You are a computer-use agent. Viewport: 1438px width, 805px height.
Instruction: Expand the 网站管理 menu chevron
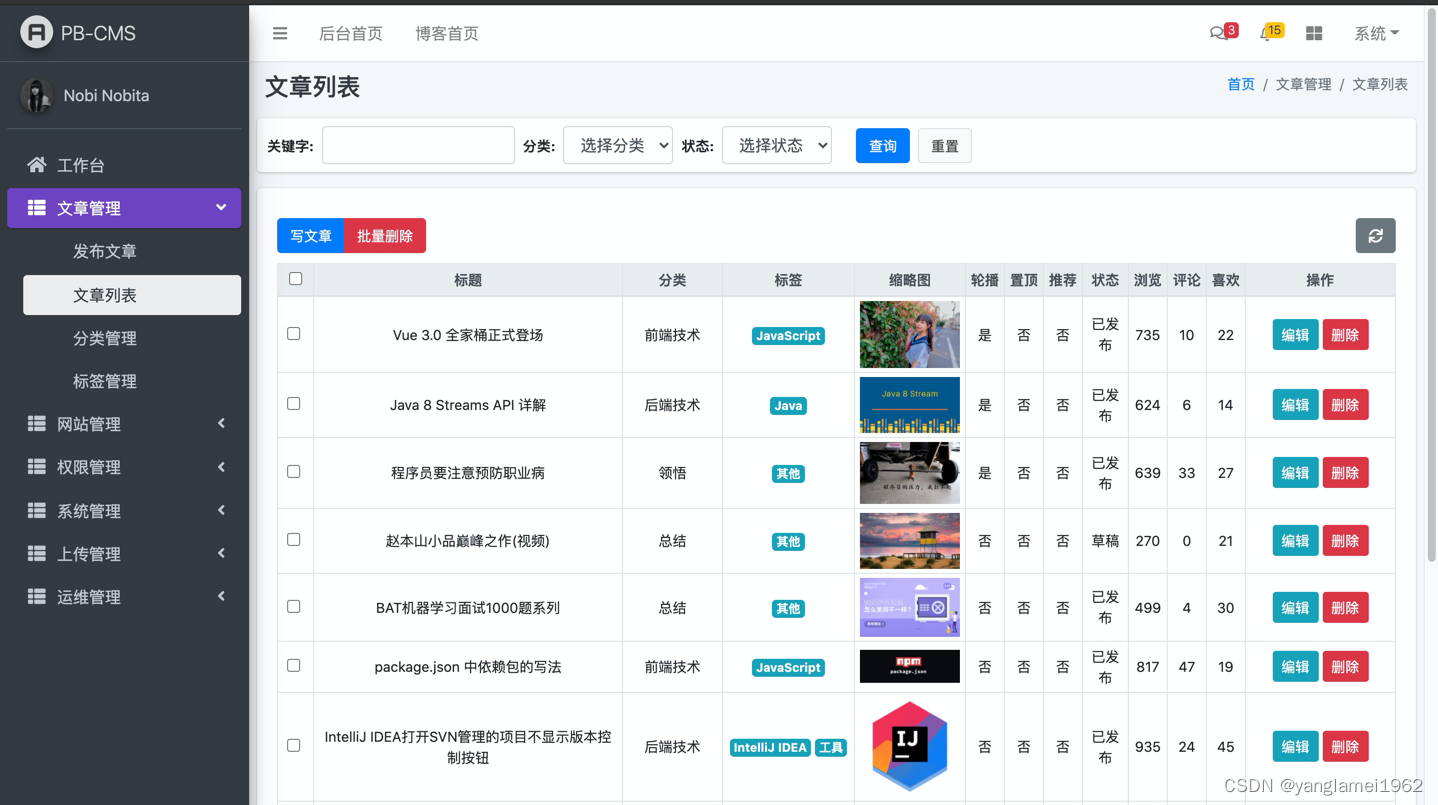[221, 424]
